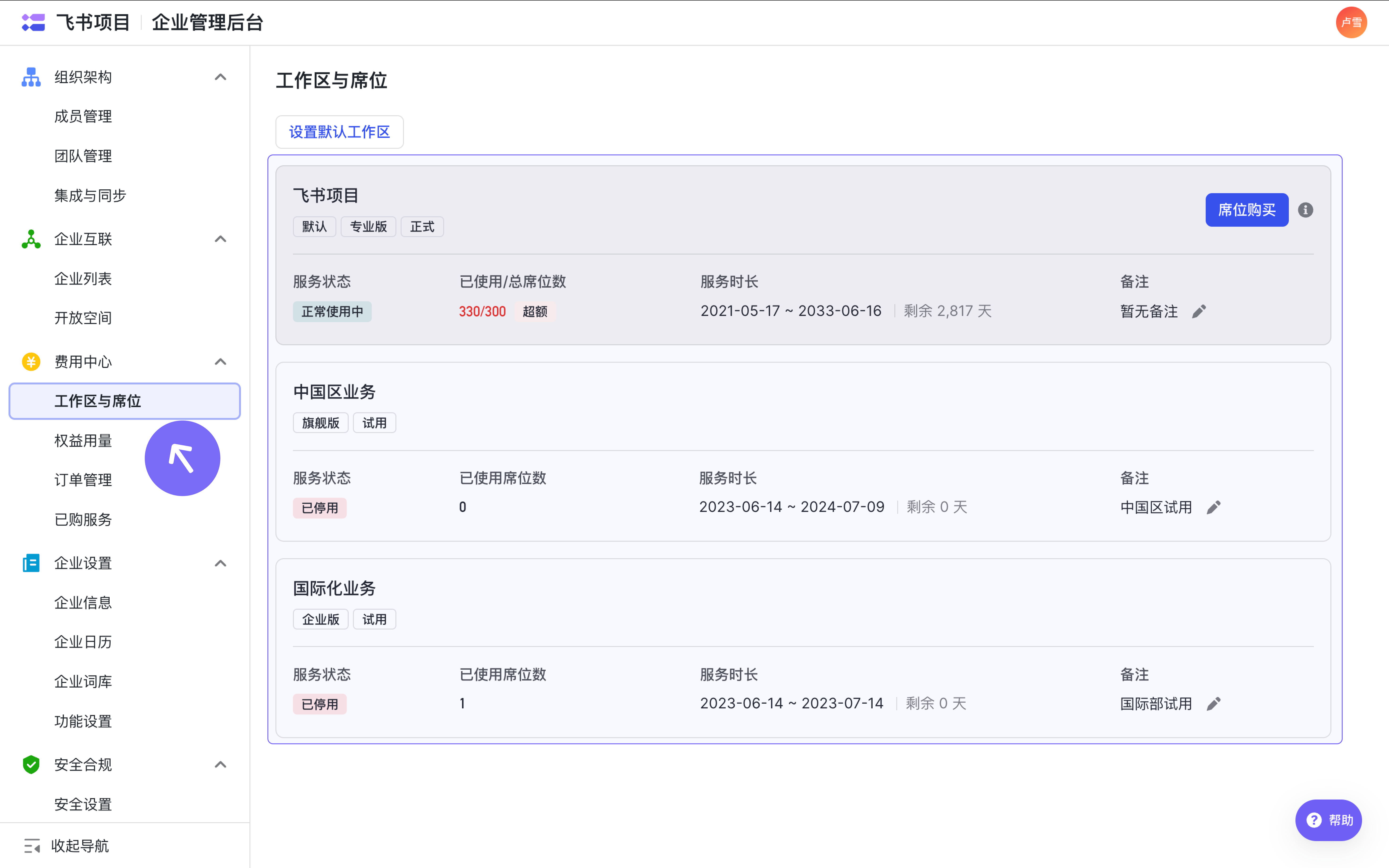Click the 席位购买 button
Image resolution: width=1389 pixels, height=868 pixels.
pos(1247,210)
